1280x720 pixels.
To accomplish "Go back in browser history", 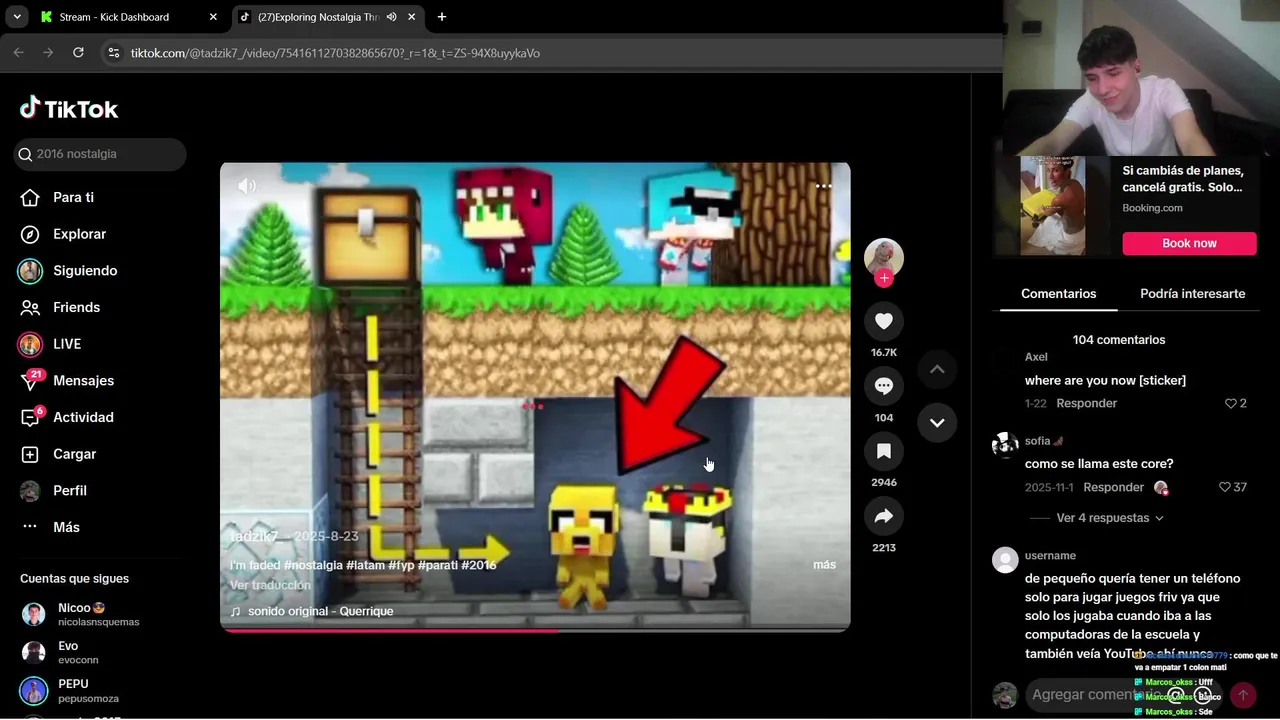I will (x=18, y=53).
